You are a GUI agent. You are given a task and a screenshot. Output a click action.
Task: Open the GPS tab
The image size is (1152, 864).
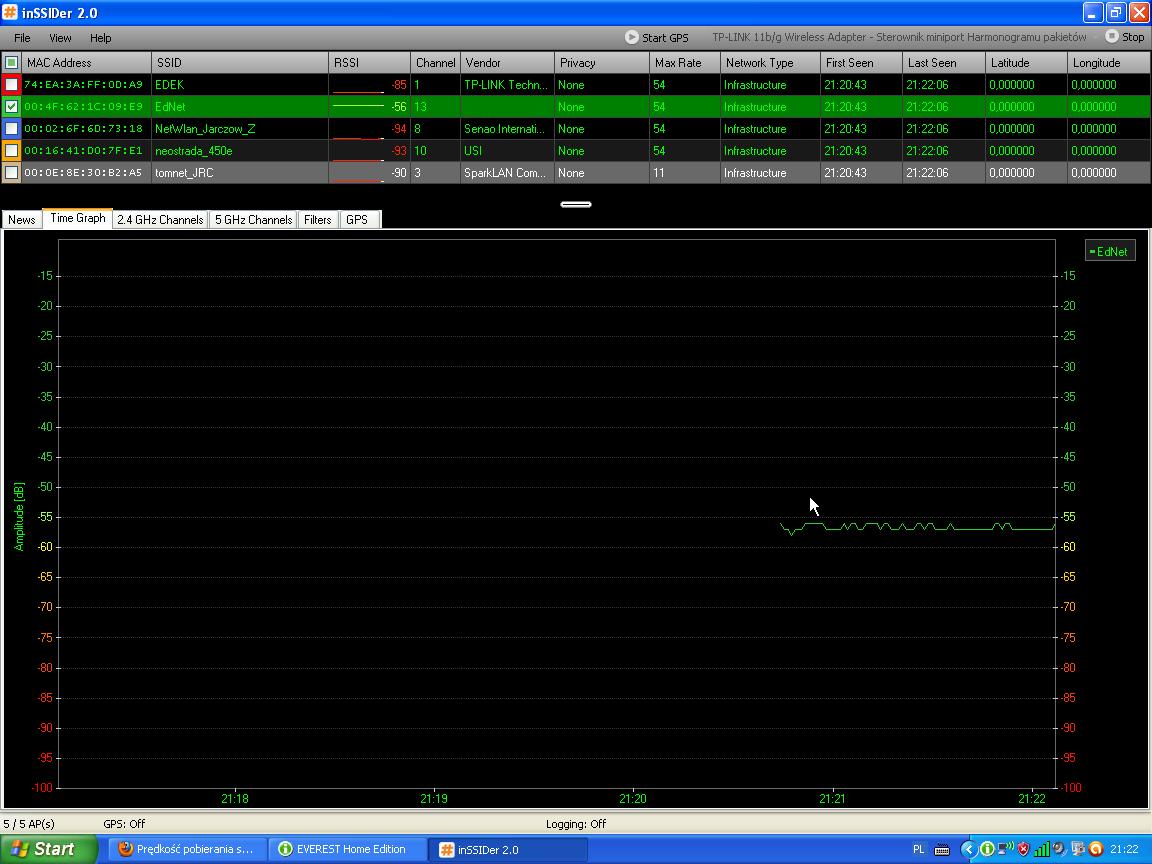coord(357,220)
